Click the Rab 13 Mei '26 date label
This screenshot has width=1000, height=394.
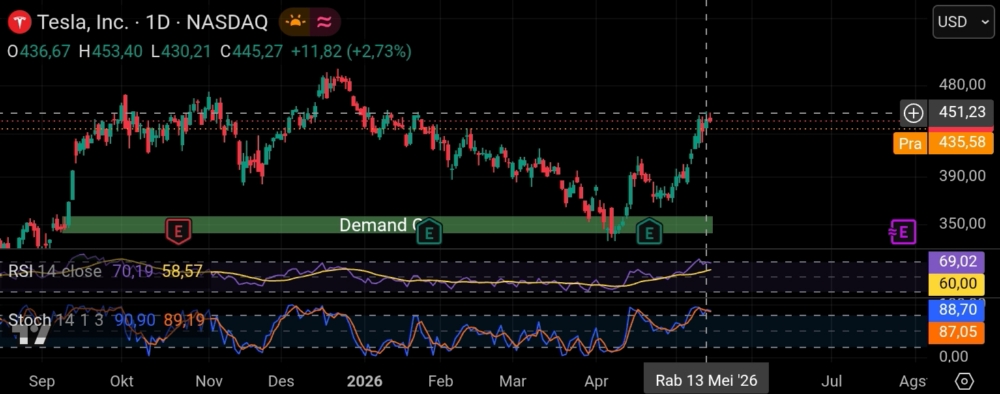tap(706, 381)
